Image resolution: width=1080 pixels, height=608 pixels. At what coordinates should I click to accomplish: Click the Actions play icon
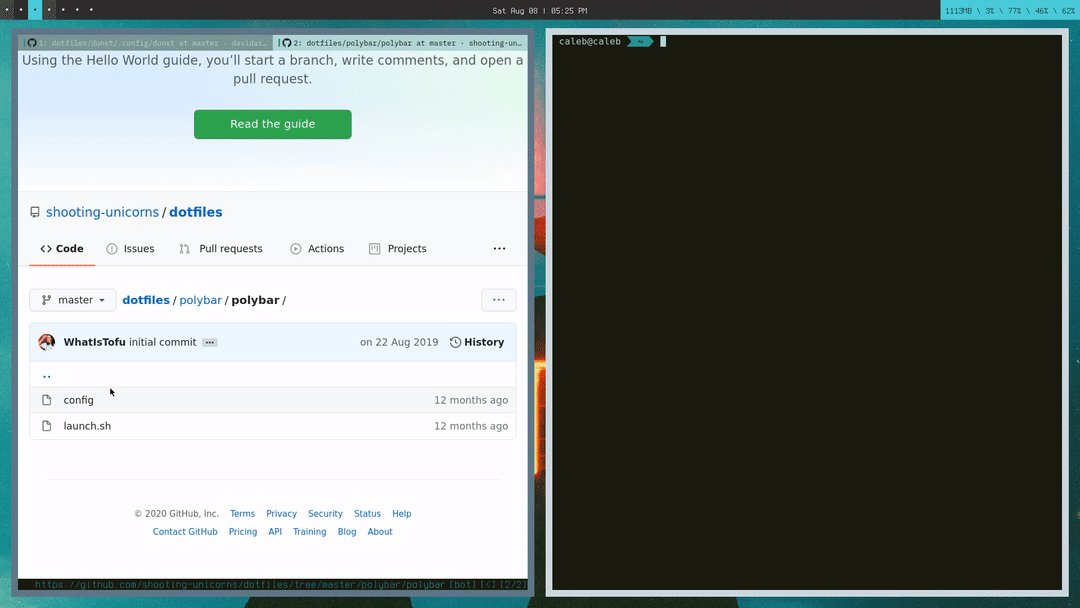[295, 249]
